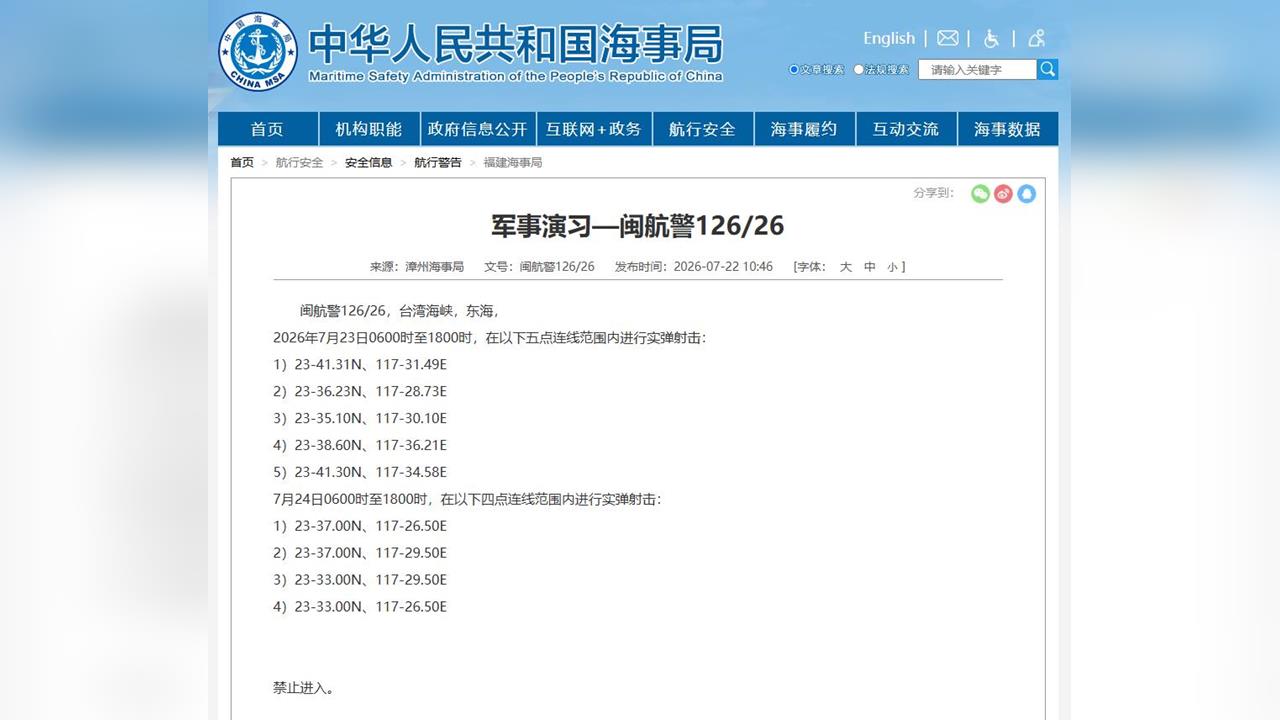Screen dimensions: 1280x720
Task: Select the 文章搜索 radio option
Action: point(794,70)
